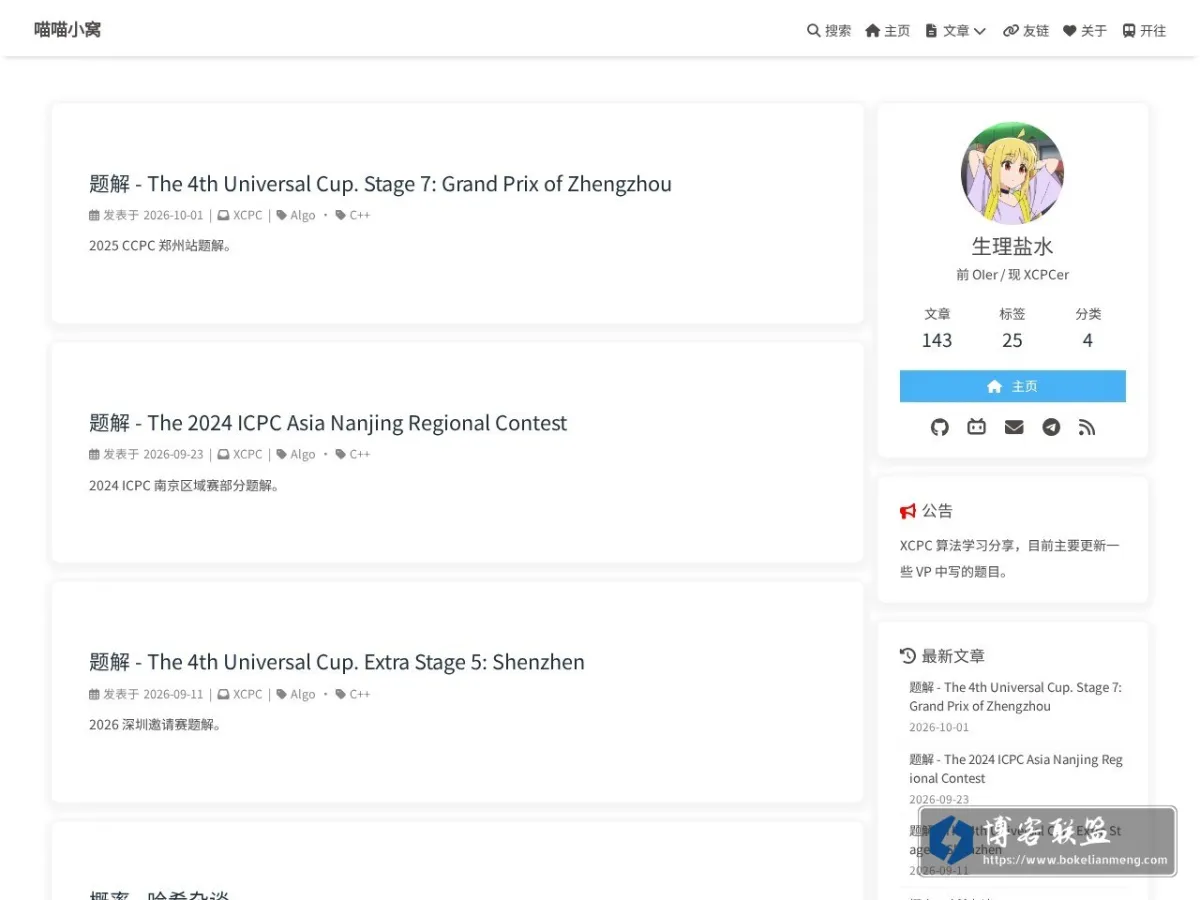The height and width of the screenshot is (900, 1200).
Task: Click sidebar date 2026-10-01 under recent posts
Action: [x=939, y=727]
